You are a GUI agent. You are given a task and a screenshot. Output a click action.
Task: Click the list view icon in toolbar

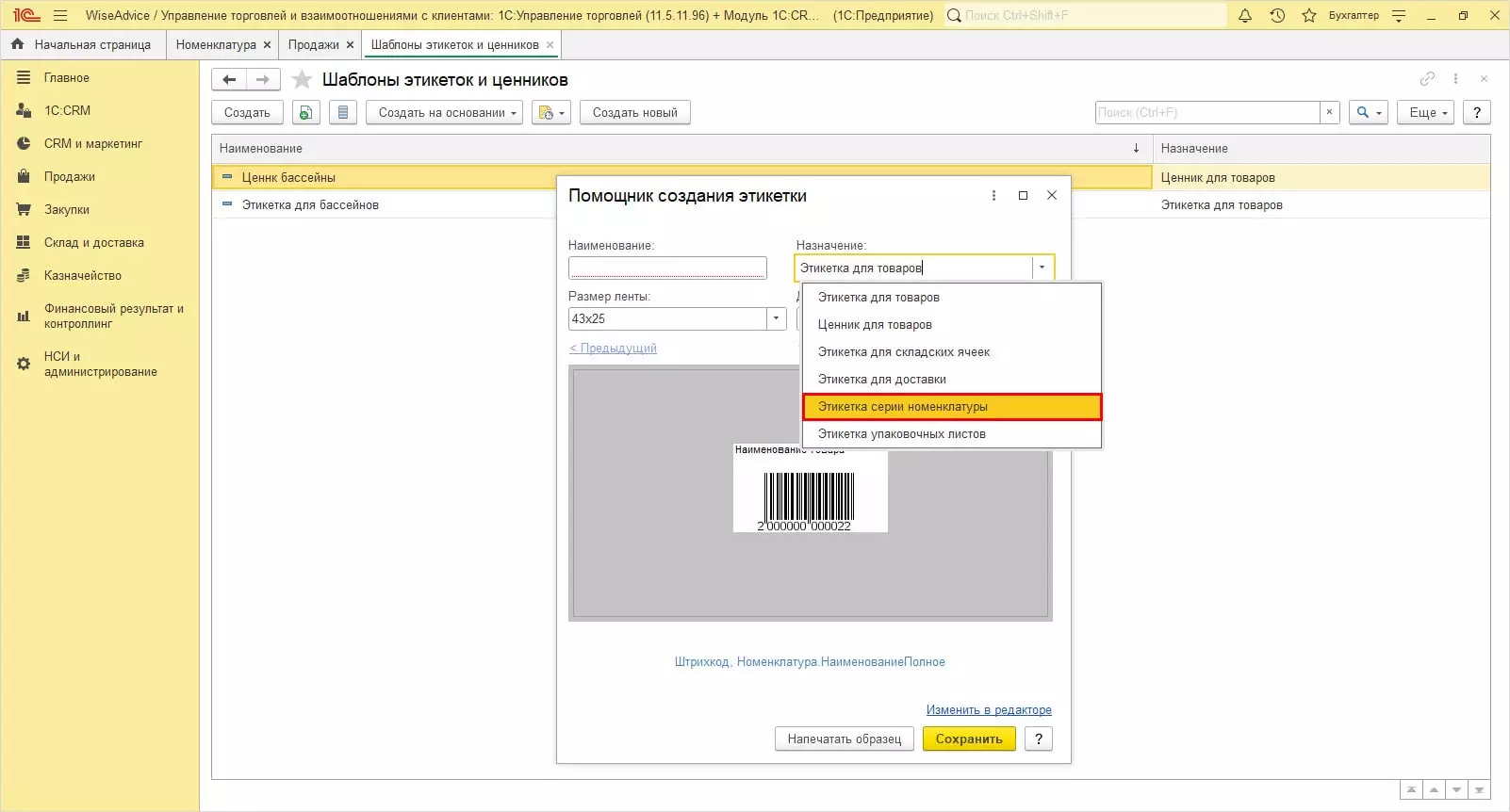pos(343,113)
